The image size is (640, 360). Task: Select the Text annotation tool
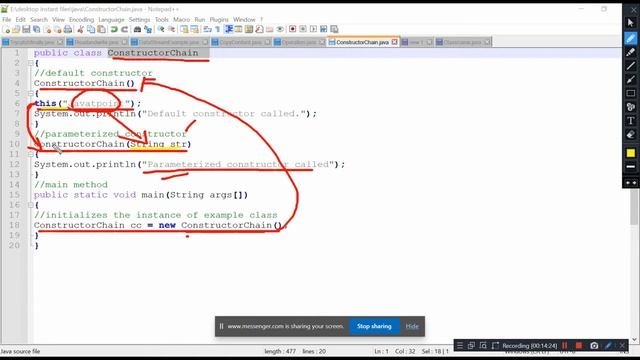631,121
